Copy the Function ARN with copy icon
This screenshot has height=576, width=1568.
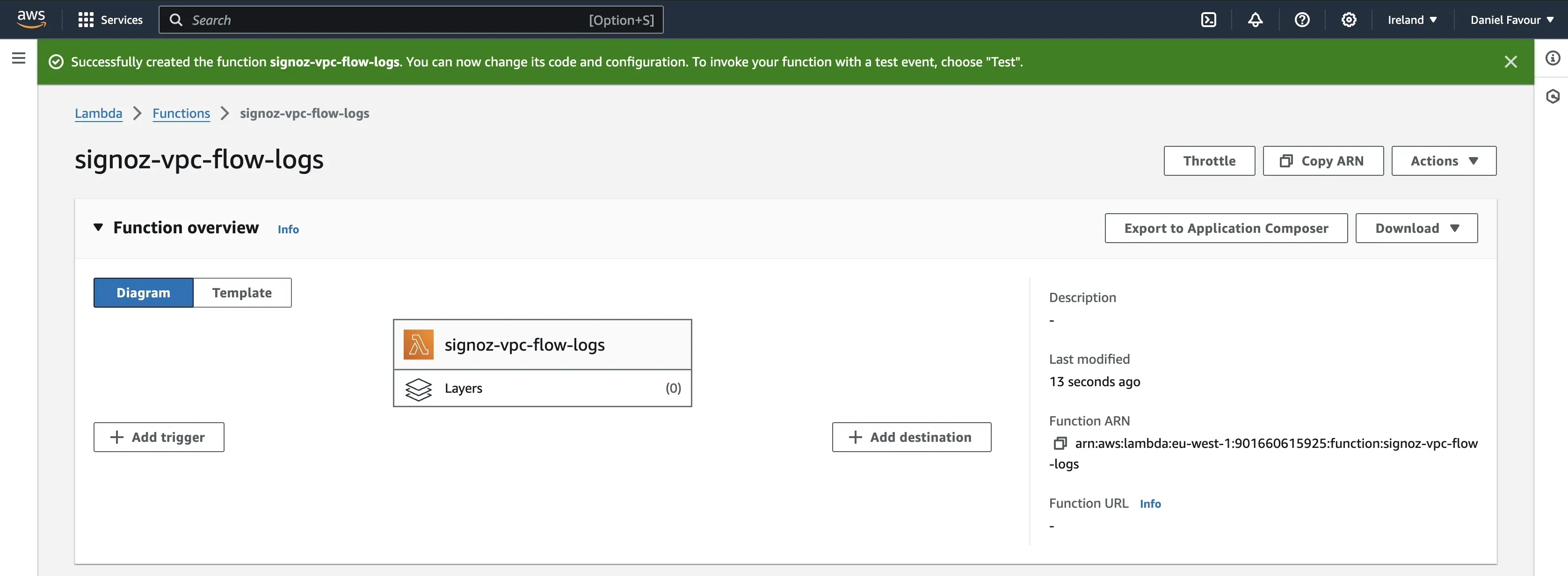[x=1060, y=443]
